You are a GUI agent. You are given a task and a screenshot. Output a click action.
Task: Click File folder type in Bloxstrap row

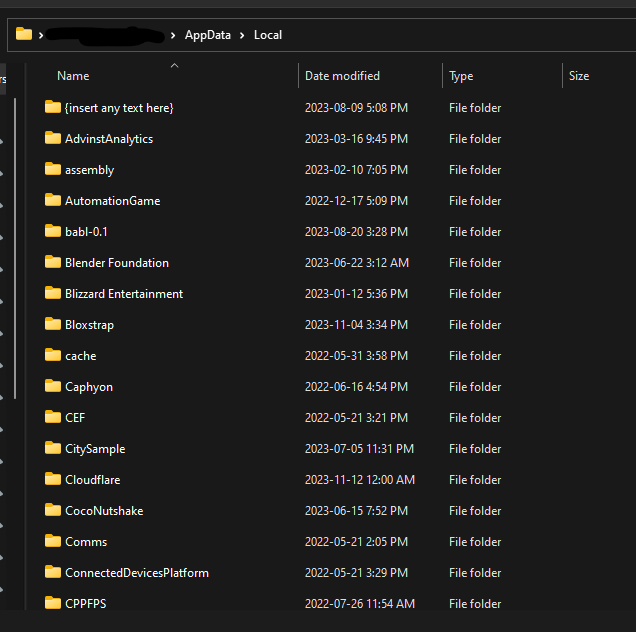coord(475,325)
